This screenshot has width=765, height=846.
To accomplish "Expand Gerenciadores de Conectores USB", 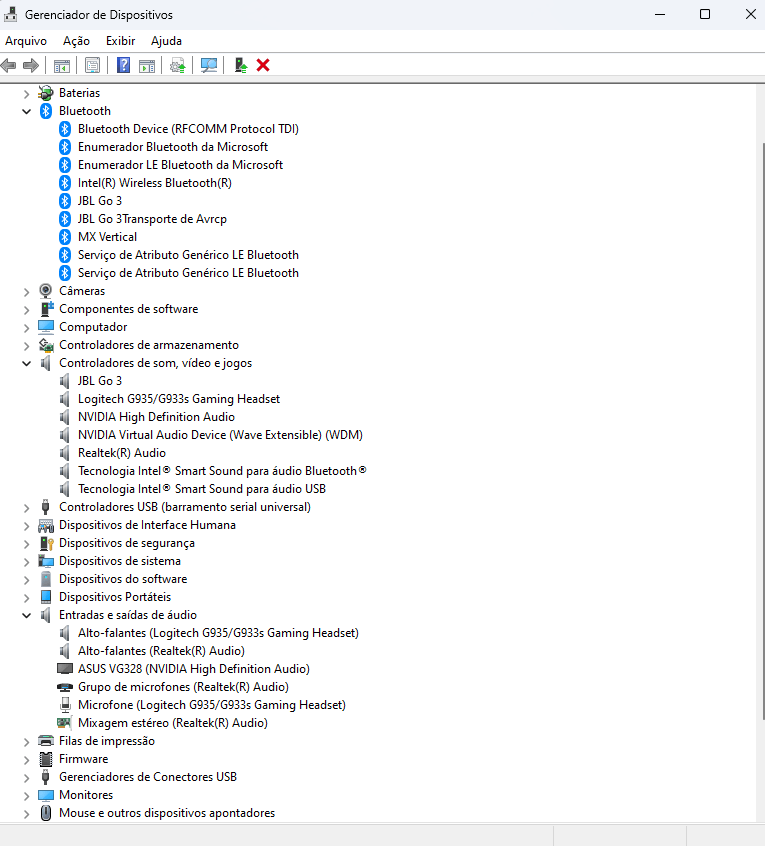I will coord(26,777).
